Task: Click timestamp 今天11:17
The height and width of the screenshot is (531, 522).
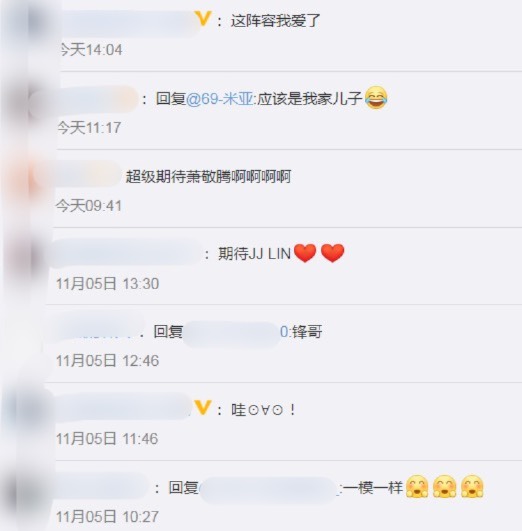Action: click(x=89, y=128)
